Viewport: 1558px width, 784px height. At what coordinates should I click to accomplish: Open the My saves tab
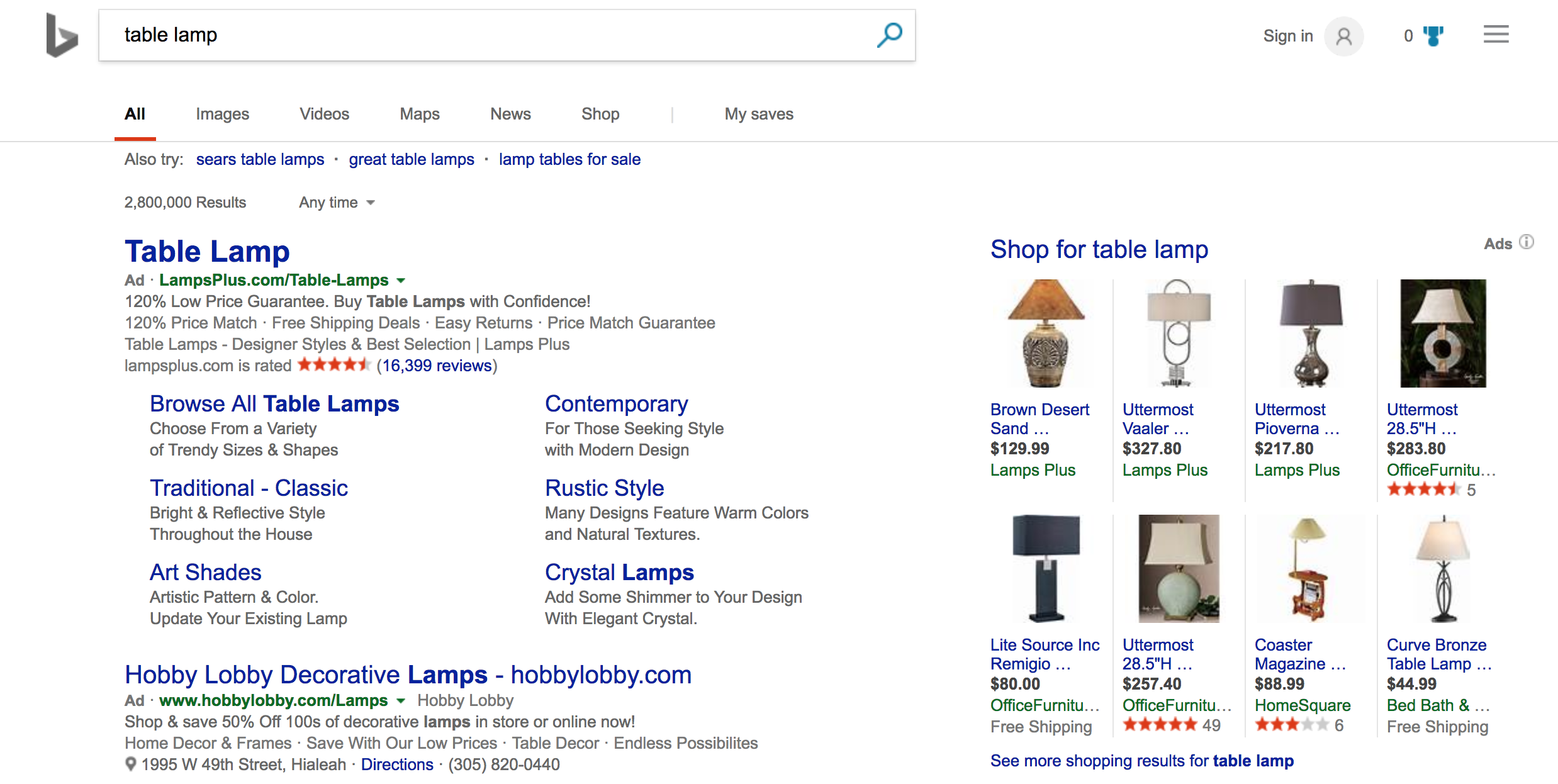click(x=758, y=114)
